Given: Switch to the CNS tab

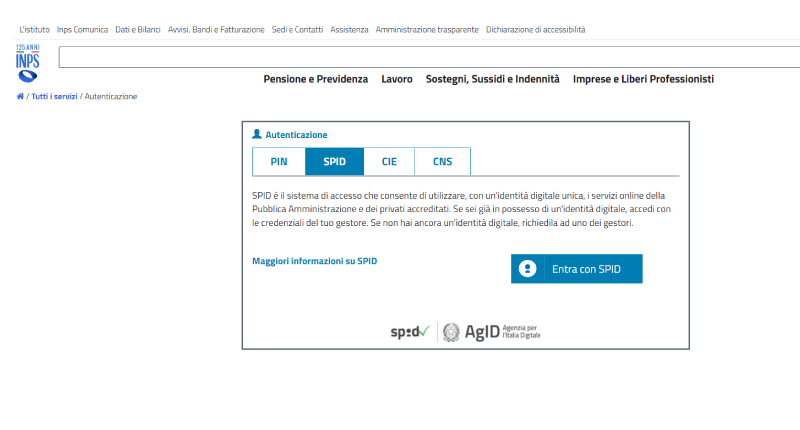Looking at the screenshot, I should click(442, 162).
